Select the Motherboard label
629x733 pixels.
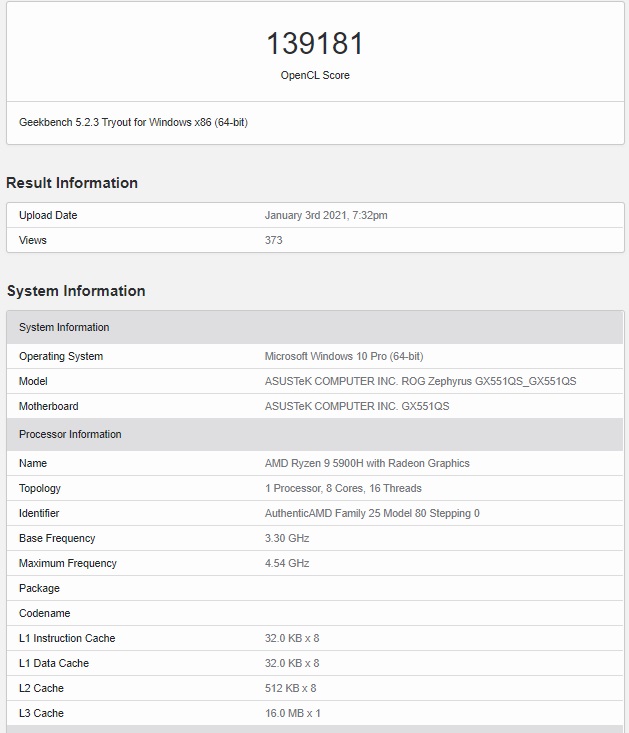(49, 406)
